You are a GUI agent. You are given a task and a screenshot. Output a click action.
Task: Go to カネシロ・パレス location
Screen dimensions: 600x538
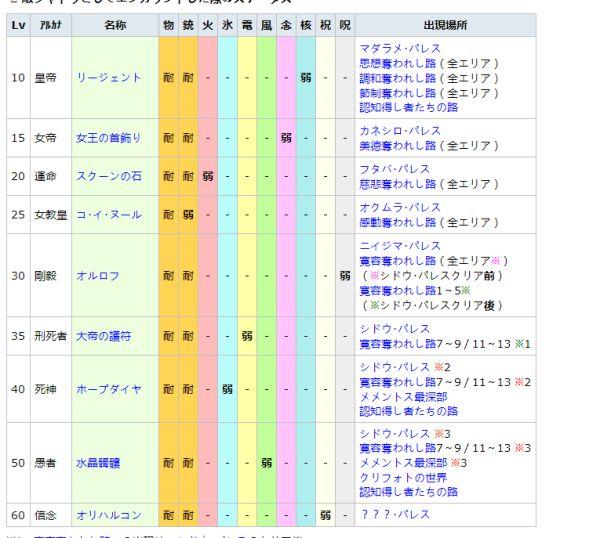point(400,131)
